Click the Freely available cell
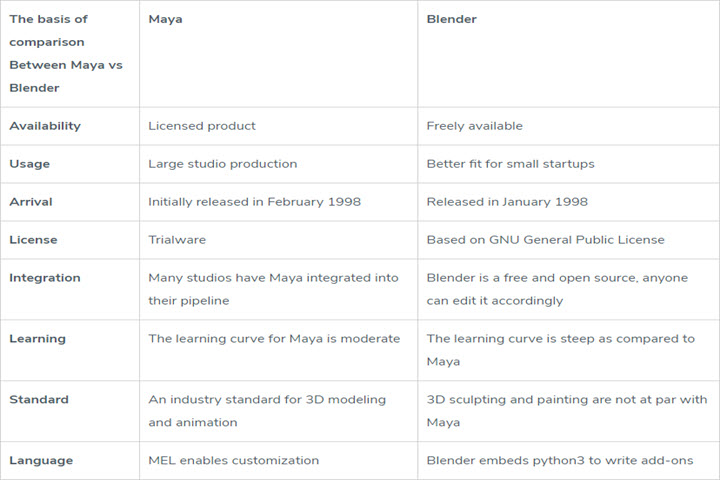The width and height of the screenshot is (720, 480). tap(474, 126)
